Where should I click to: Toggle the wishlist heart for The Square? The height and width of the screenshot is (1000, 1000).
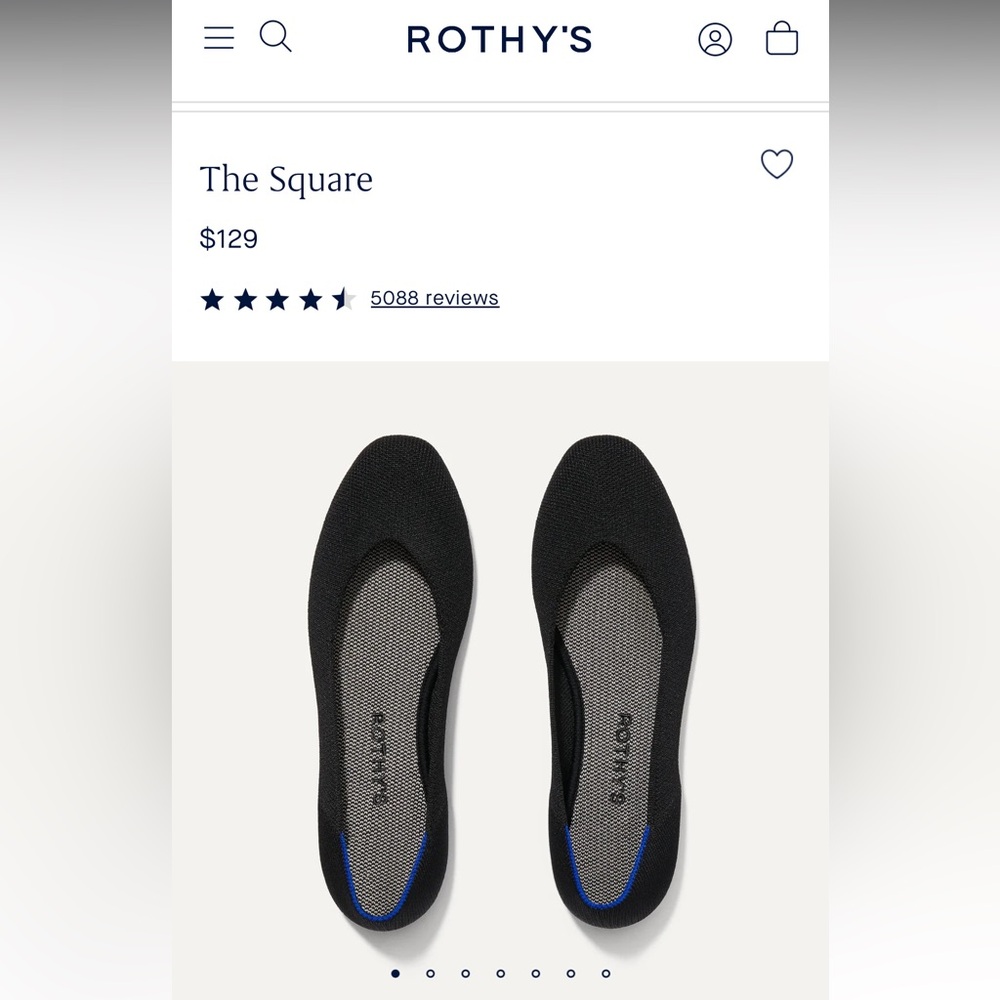(777, 164)
